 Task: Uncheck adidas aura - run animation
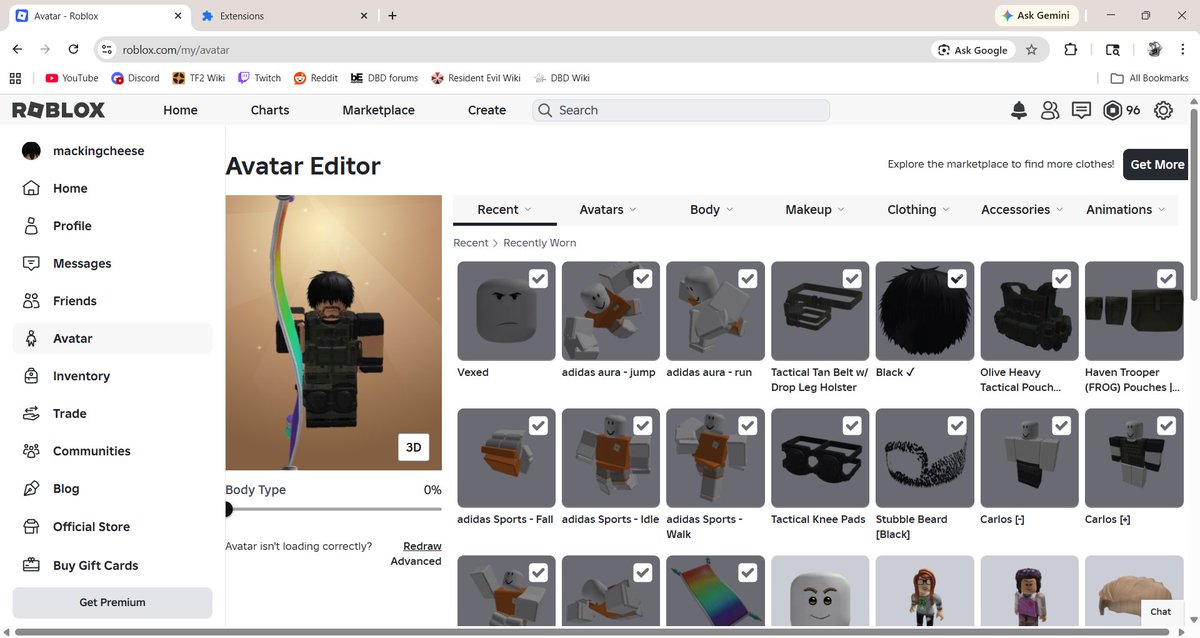click(747, 278)
